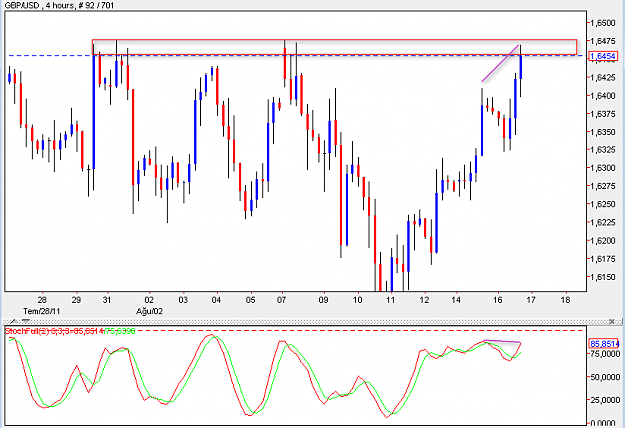Click the 50,0000 stochastic axis label
Screen dimensions: 625x428
[x=606, y=377]
